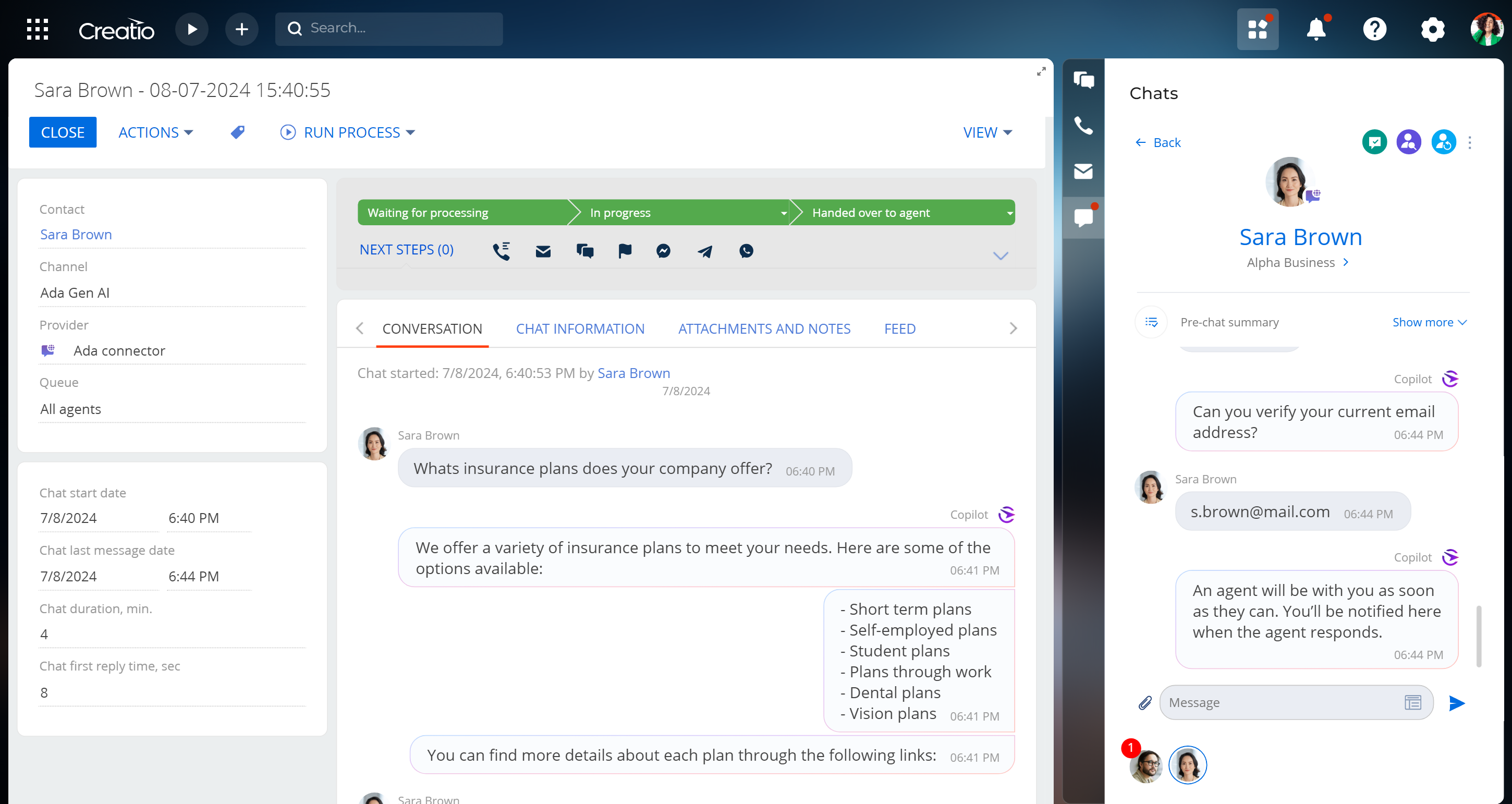Image resolution: width=1512 pixels, height=804 pixels.
Task: Click the CLOSE button
Action: click(x=62, y=132)
